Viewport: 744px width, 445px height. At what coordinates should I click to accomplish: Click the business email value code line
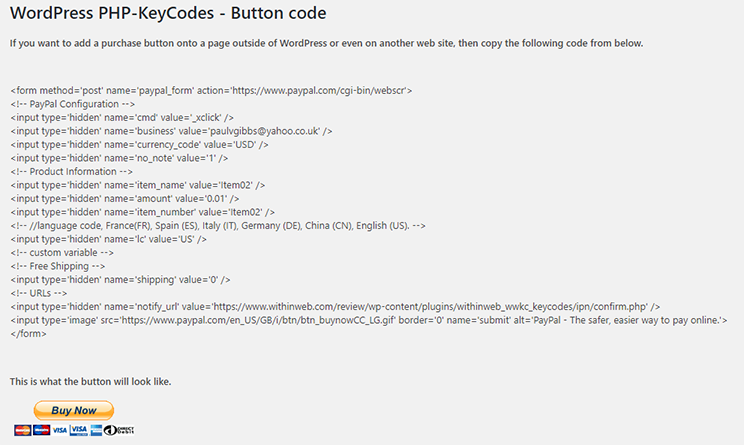tap(171, 130)
